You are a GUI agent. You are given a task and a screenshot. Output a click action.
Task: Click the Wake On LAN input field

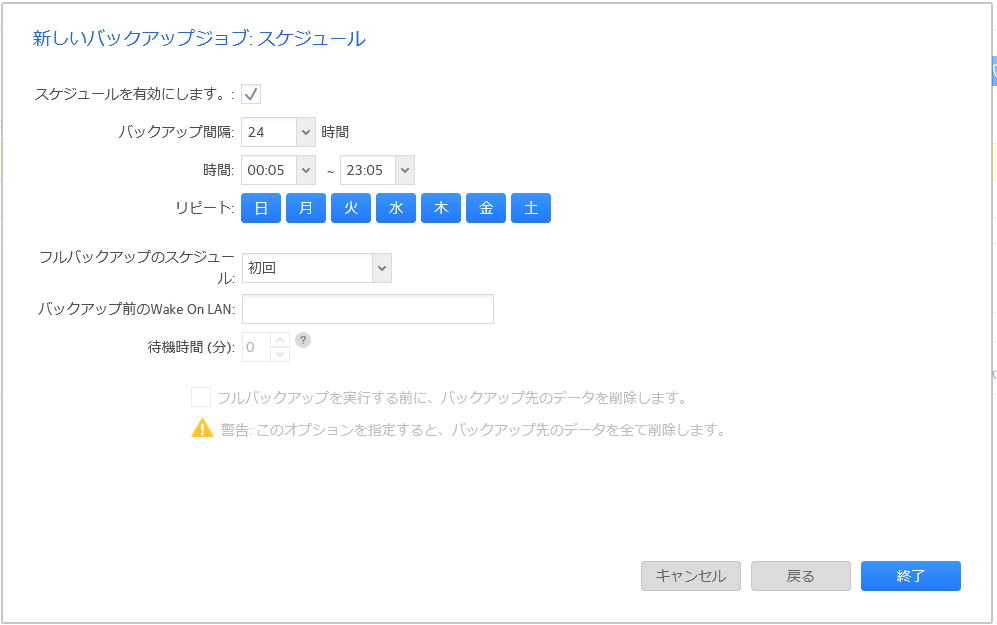click(x=368, y=309)
